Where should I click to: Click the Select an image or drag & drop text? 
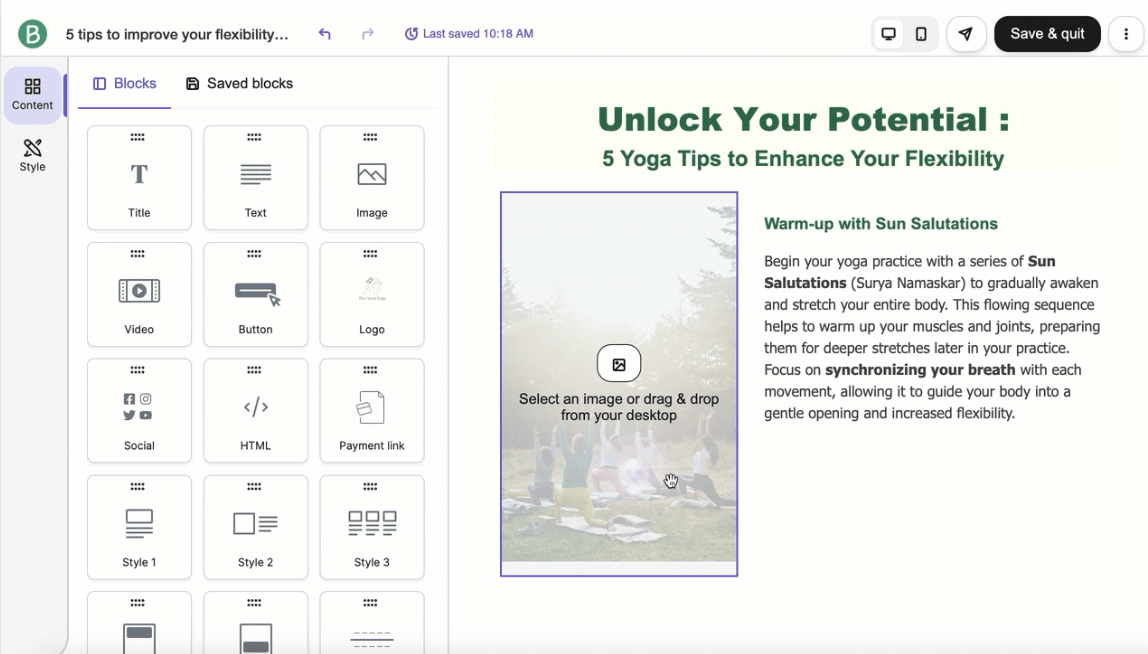pos(619,407)
